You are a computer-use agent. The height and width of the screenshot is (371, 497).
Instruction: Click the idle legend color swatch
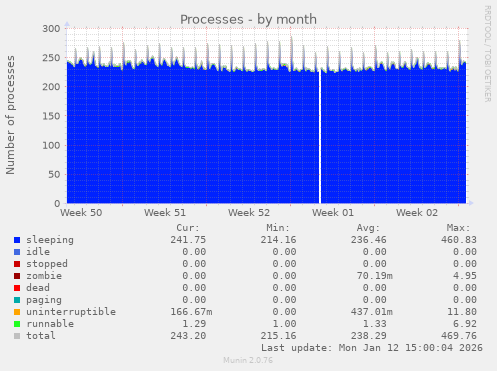pos(17,252)
